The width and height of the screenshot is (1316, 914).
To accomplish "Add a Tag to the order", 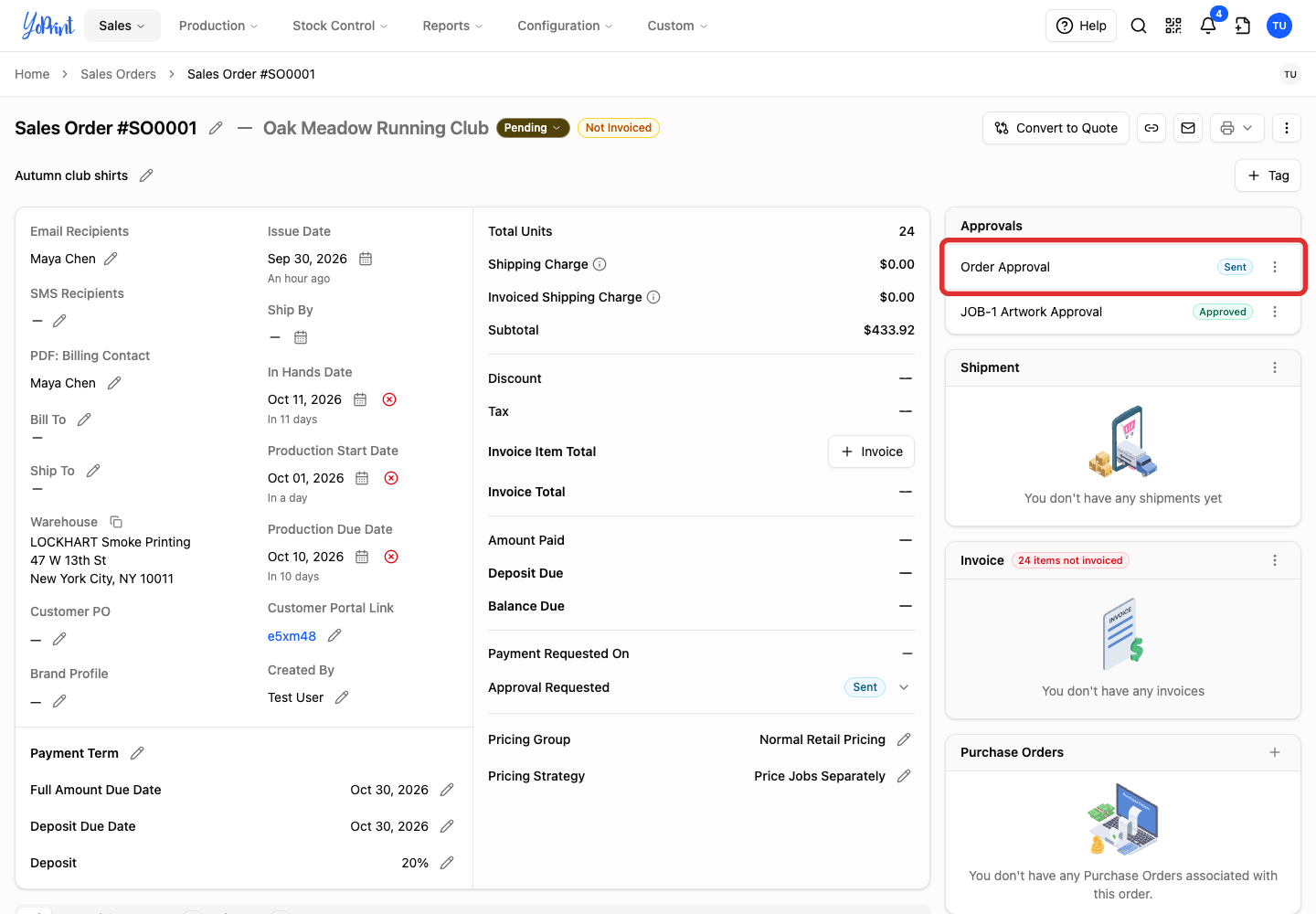I will click(1268, 175).
